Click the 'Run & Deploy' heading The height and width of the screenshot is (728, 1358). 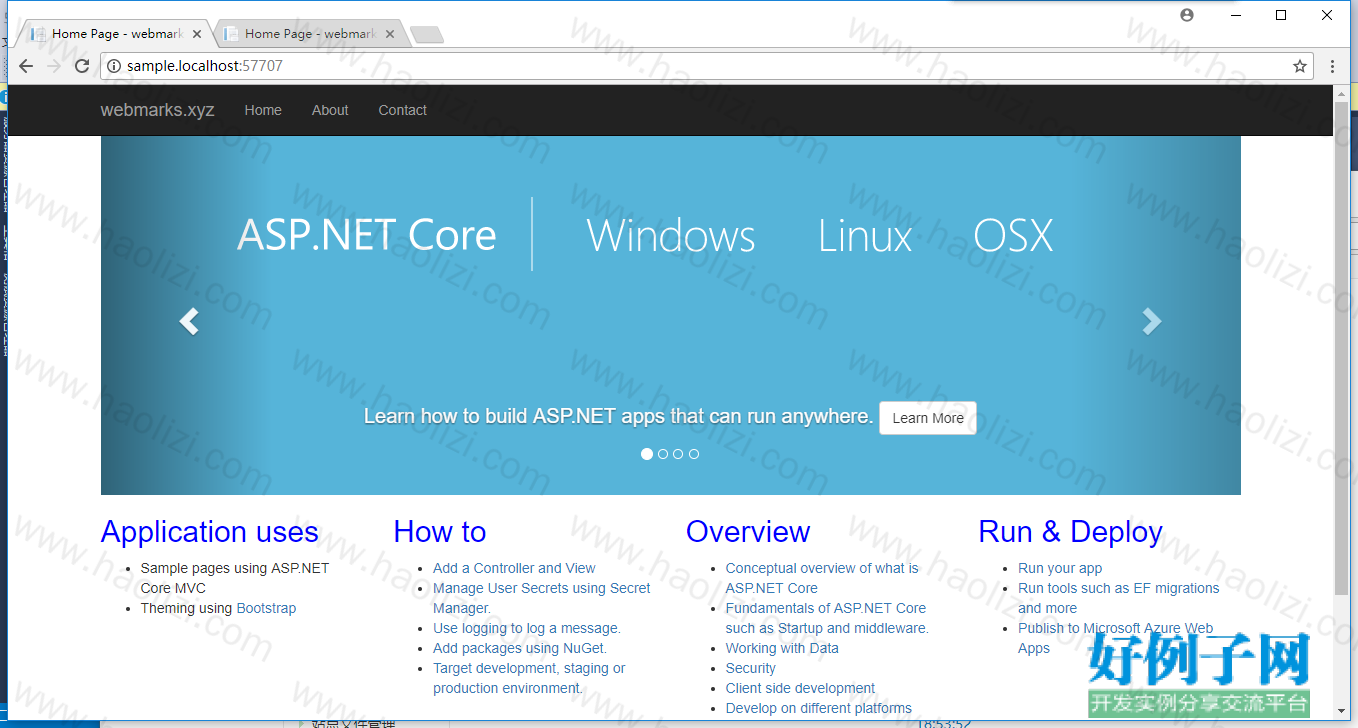point(1071,532)
